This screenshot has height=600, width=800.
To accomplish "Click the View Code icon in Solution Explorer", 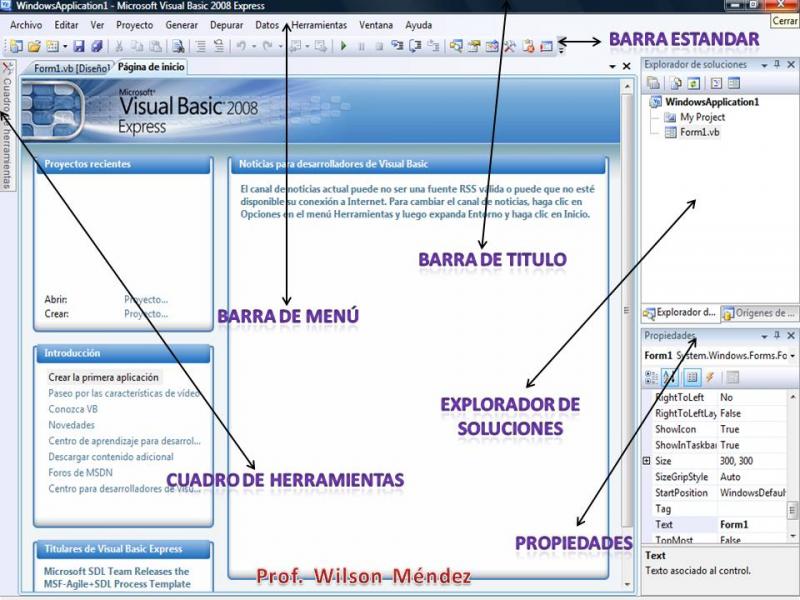I will [716, 83].
